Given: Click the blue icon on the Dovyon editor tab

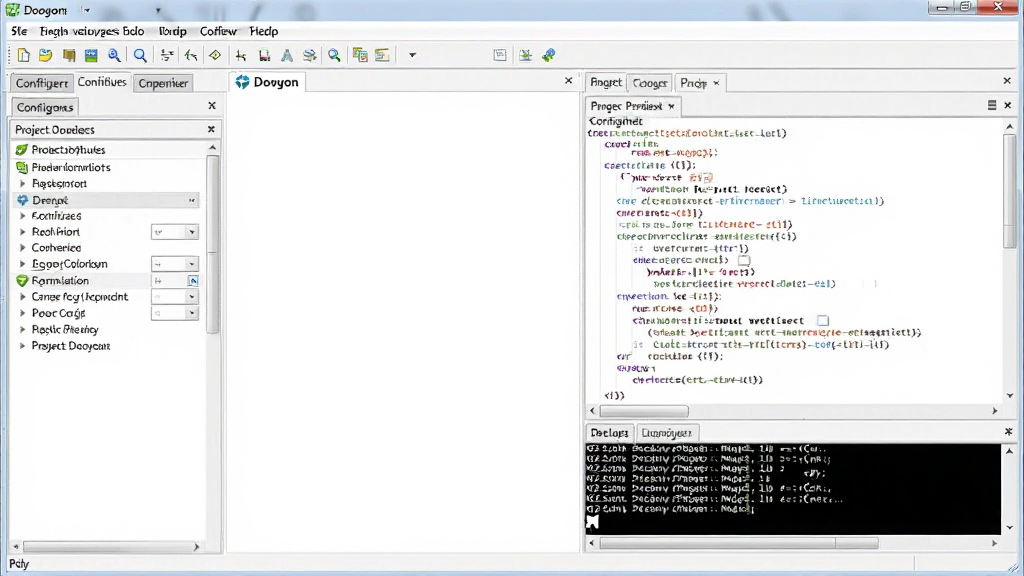Looking at the screenshot, I should click(x=242, y=82).
